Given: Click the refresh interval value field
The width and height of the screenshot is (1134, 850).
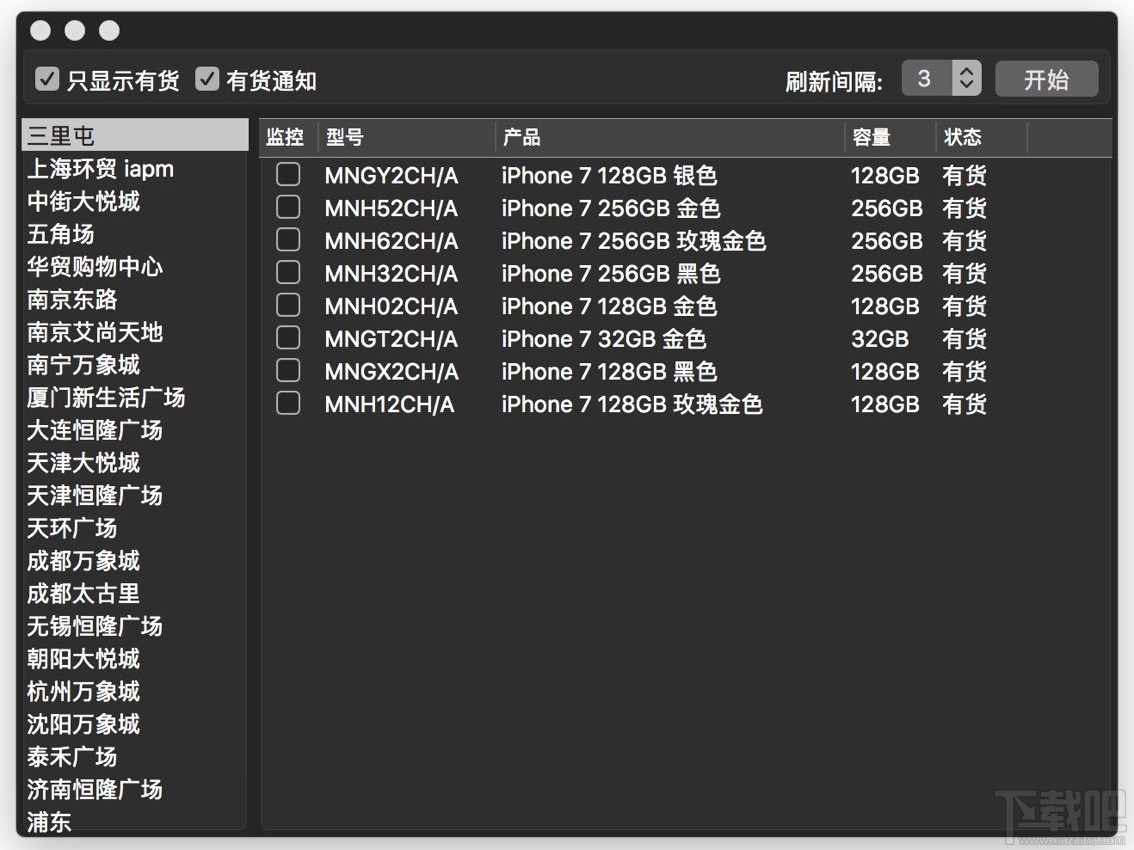Looking at the screenshot, I should pyautogui.click(x=926, y=78).
